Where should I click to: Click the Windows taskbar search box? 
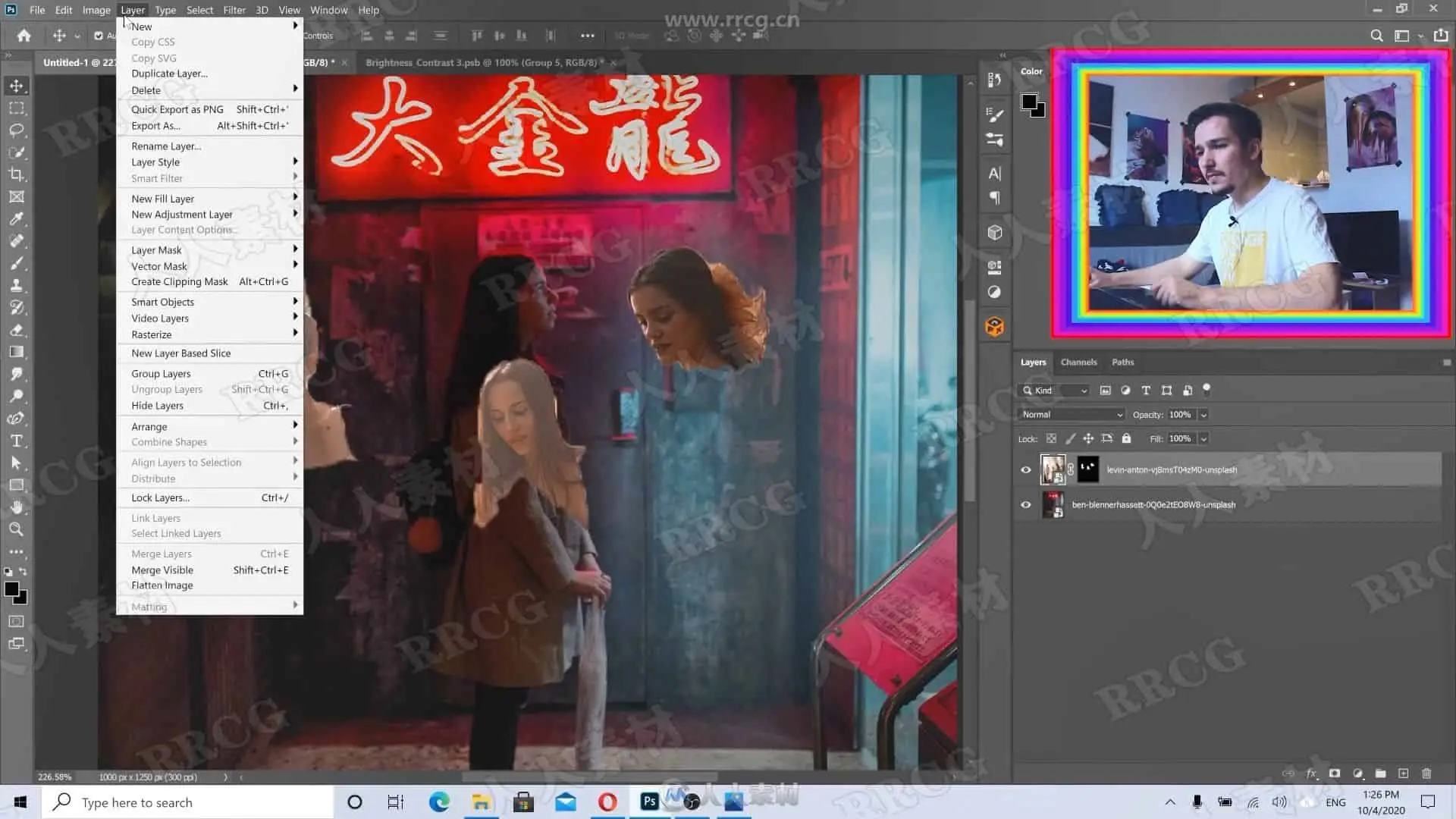click(188, 802)
